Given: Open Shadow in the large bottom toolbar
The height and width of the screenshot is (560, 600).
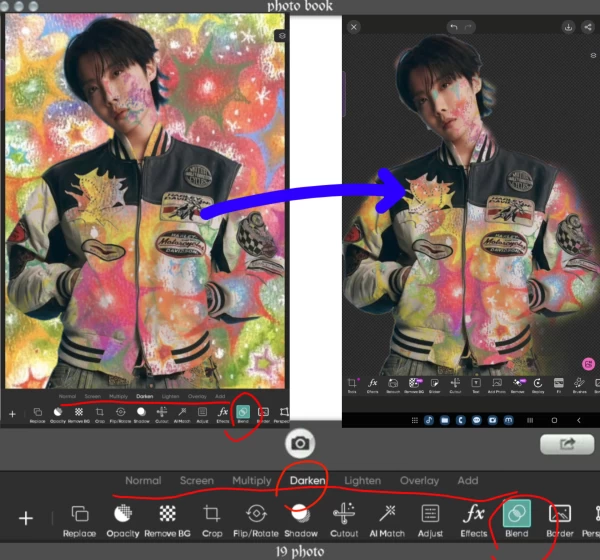Looking at the screenshot, I should [x=301, y=521].
